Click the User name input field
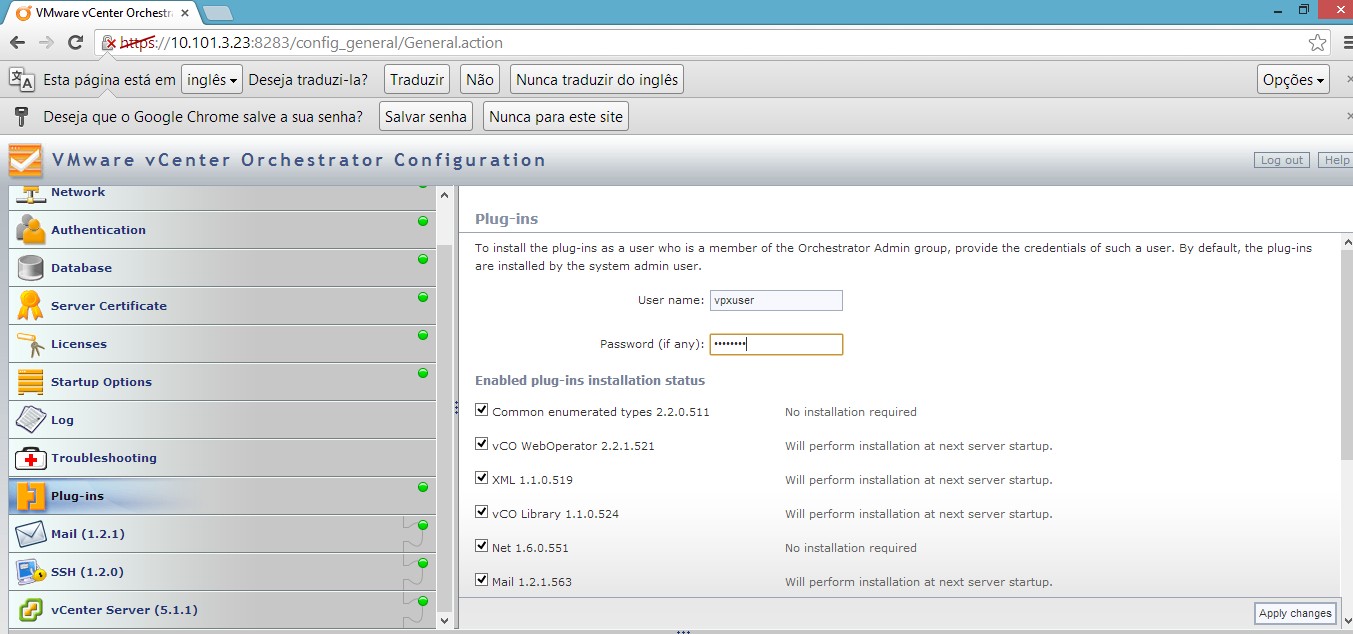The height and width of the screenshot is (634, 1353). [x=776, y=300]
